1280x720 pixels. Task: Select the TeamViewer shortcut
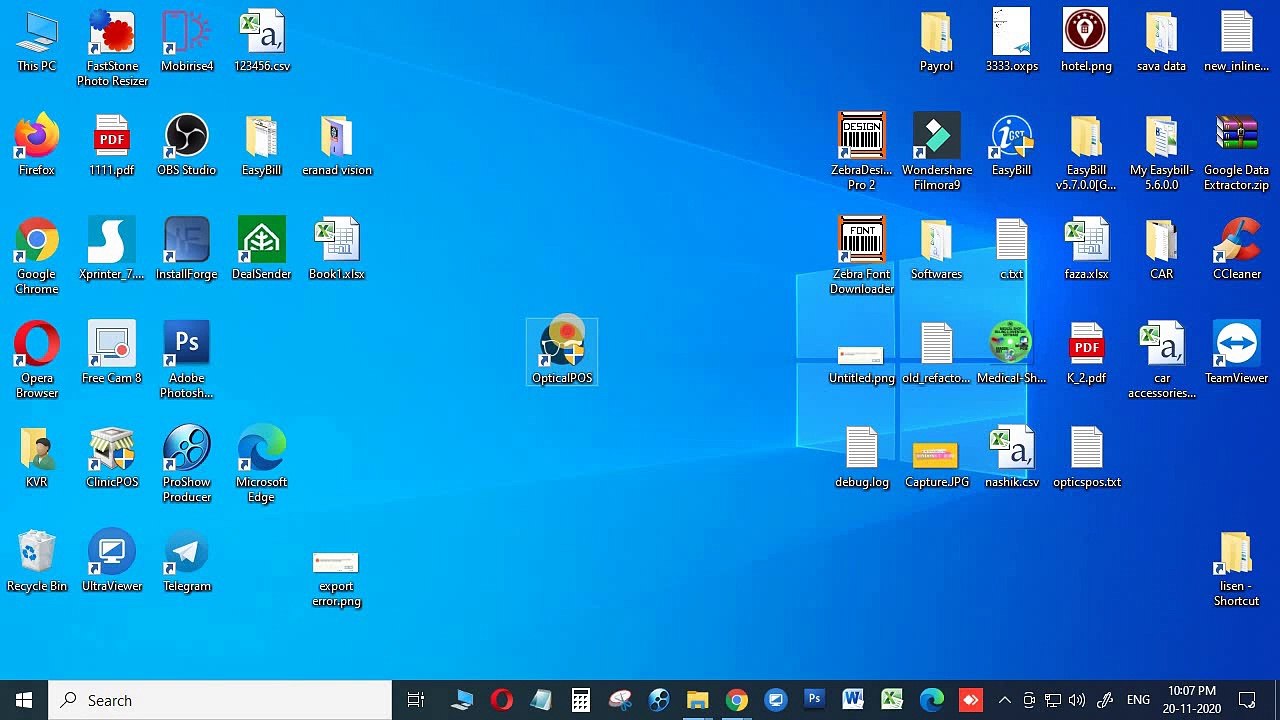[1237, 353]
